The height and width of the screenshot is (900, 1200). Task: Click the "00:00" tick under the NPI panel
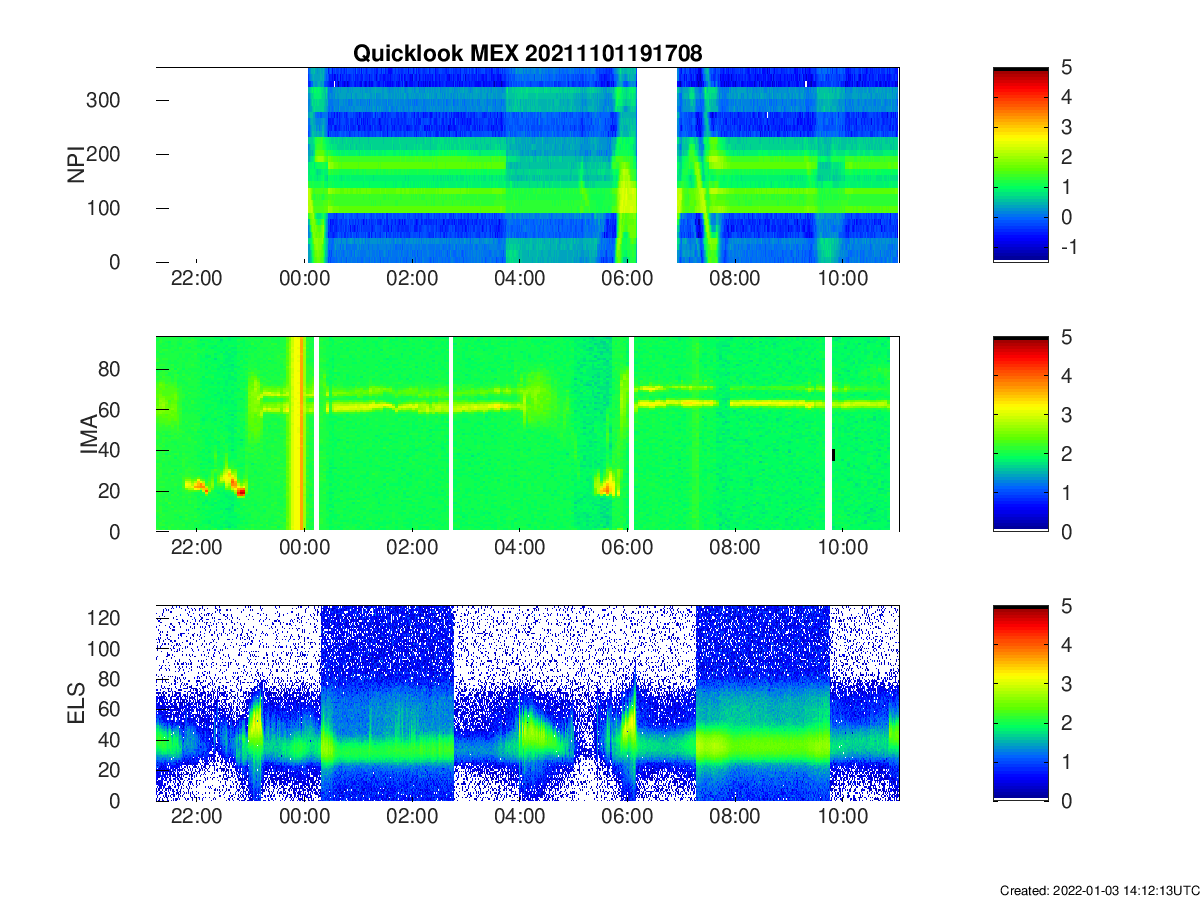(x=304, y=278)
